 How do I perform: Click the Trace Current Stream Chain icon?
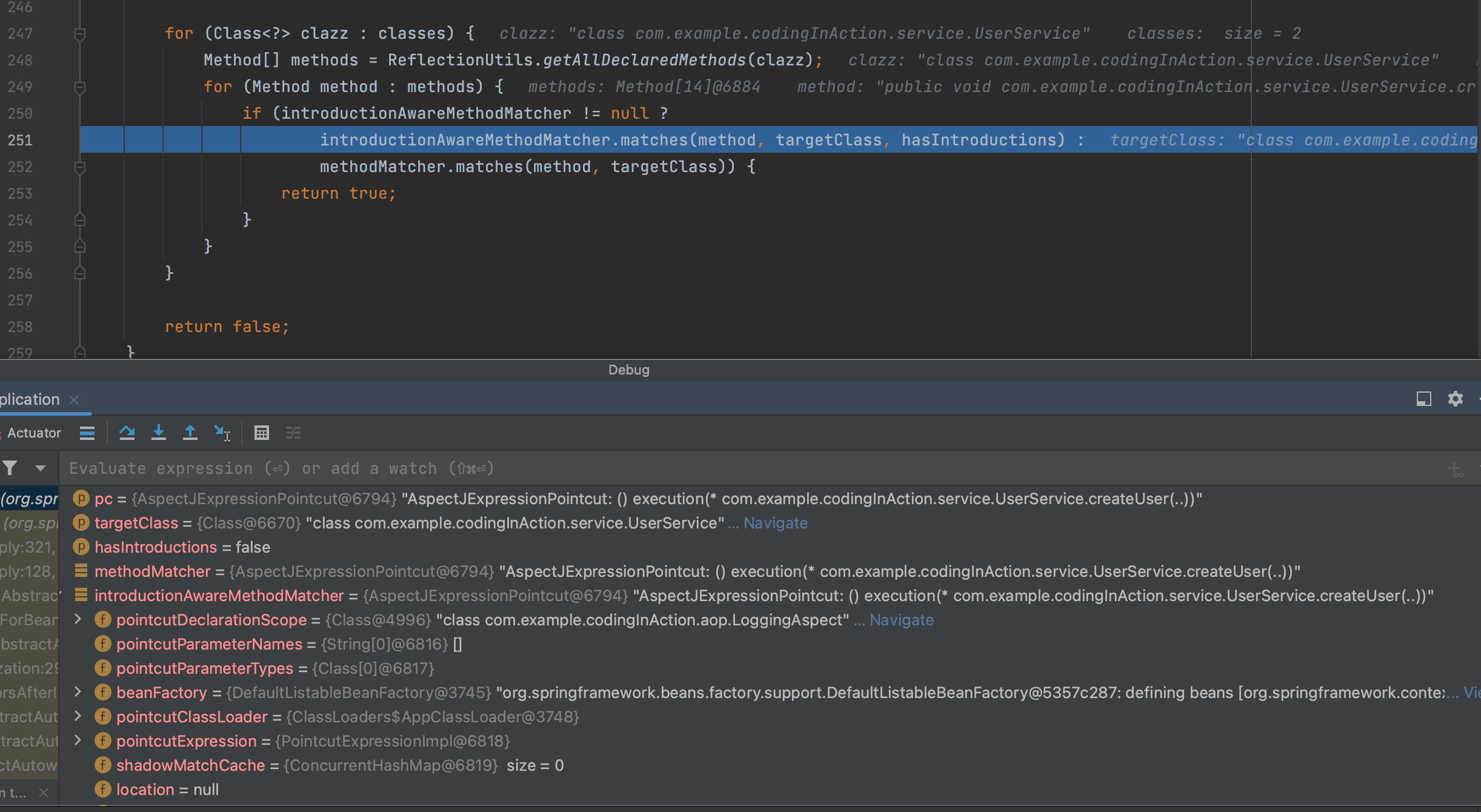pos(293,433)
